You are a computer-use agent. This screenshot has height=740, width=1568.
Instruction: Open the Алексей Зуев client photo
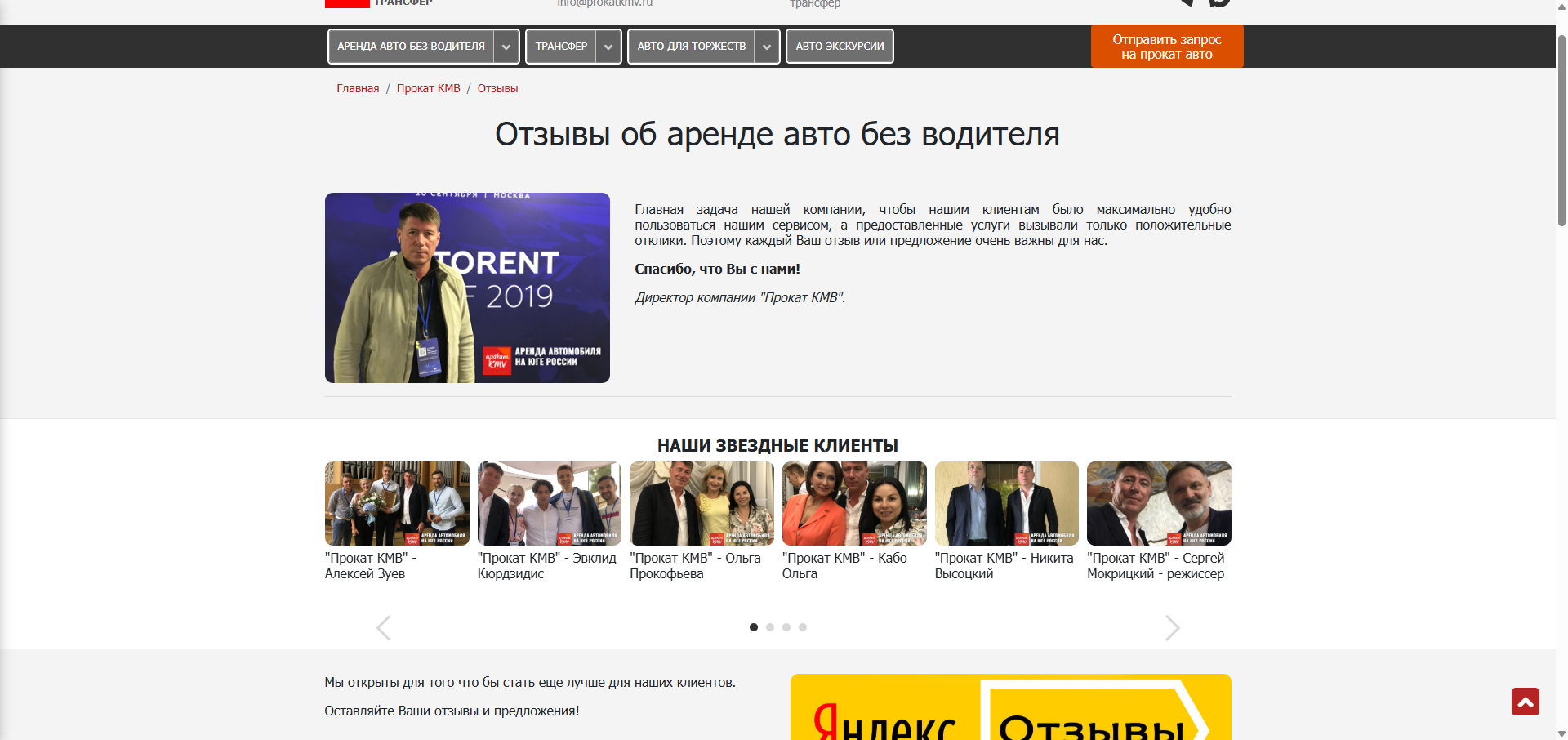(x=397, y=503)
